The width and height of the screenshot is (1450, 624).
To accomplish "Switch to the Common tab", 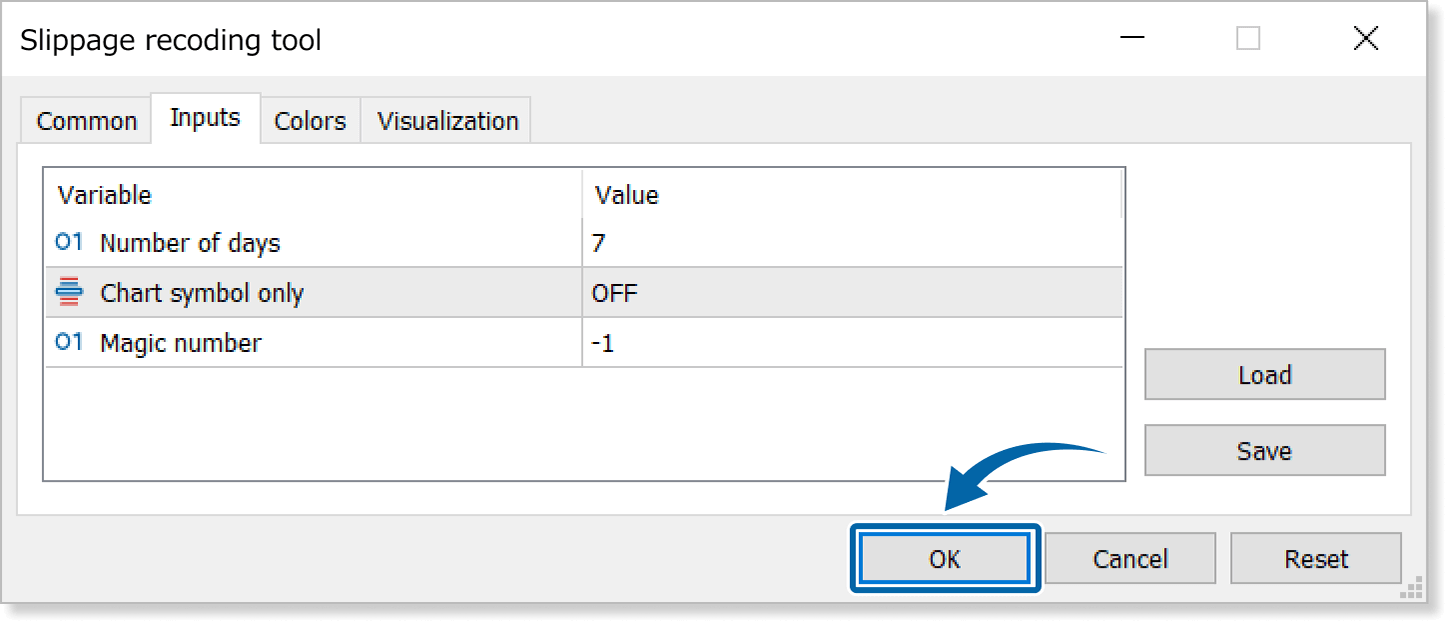I will pyautogui.click(x=86, y=121).
